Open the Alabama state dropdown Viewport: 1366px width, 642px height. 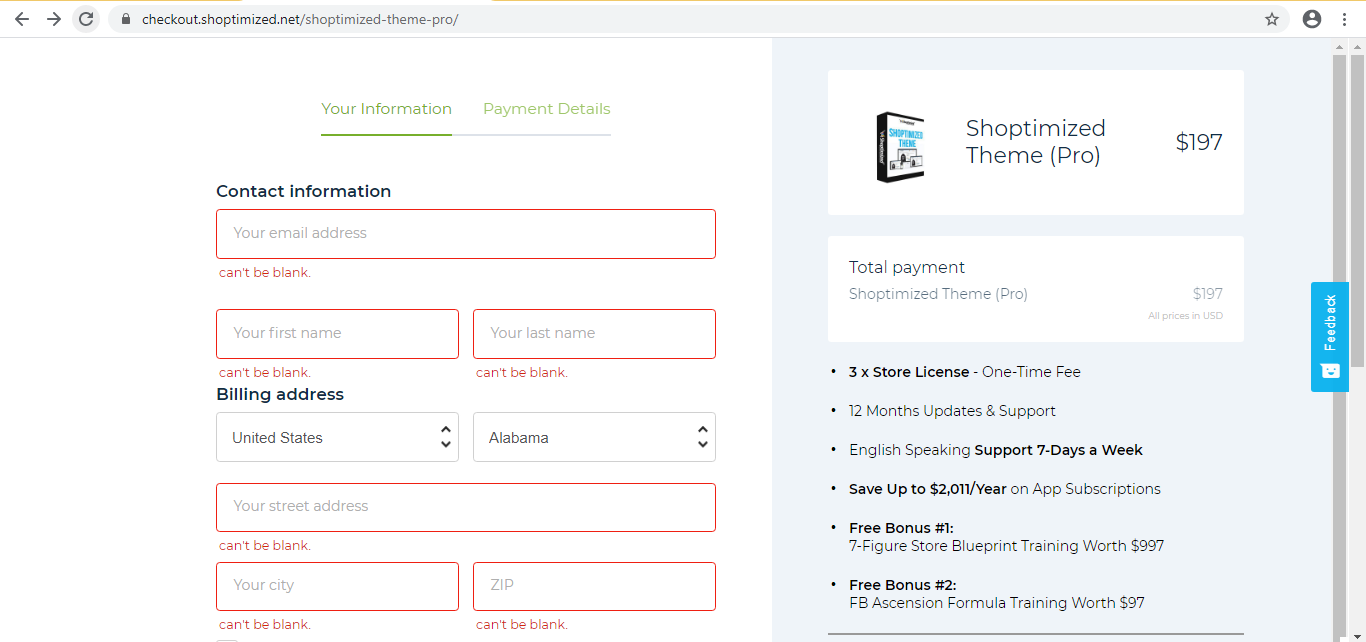[594, 437]
